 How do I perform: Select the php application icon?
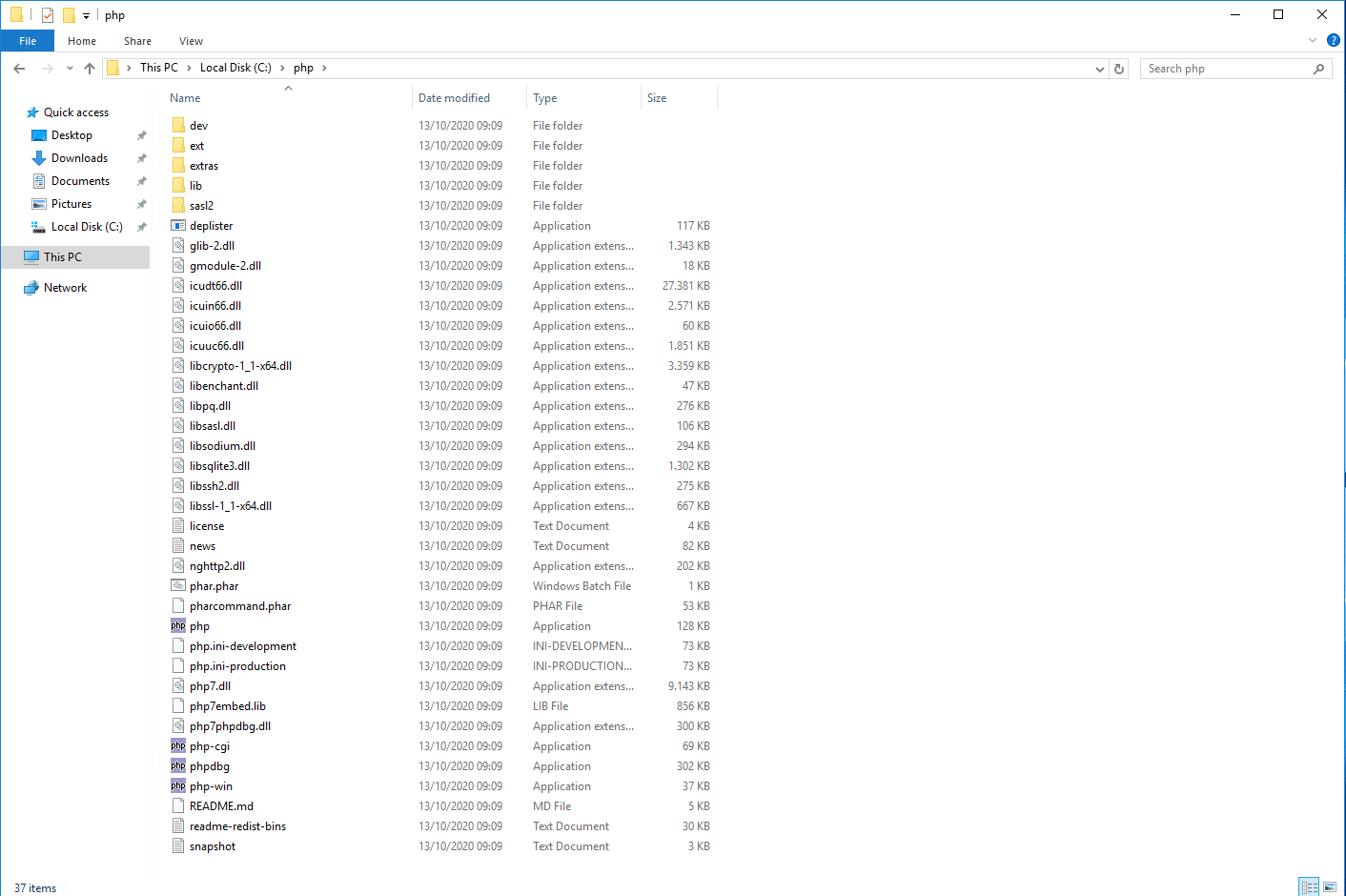point(178,626)
